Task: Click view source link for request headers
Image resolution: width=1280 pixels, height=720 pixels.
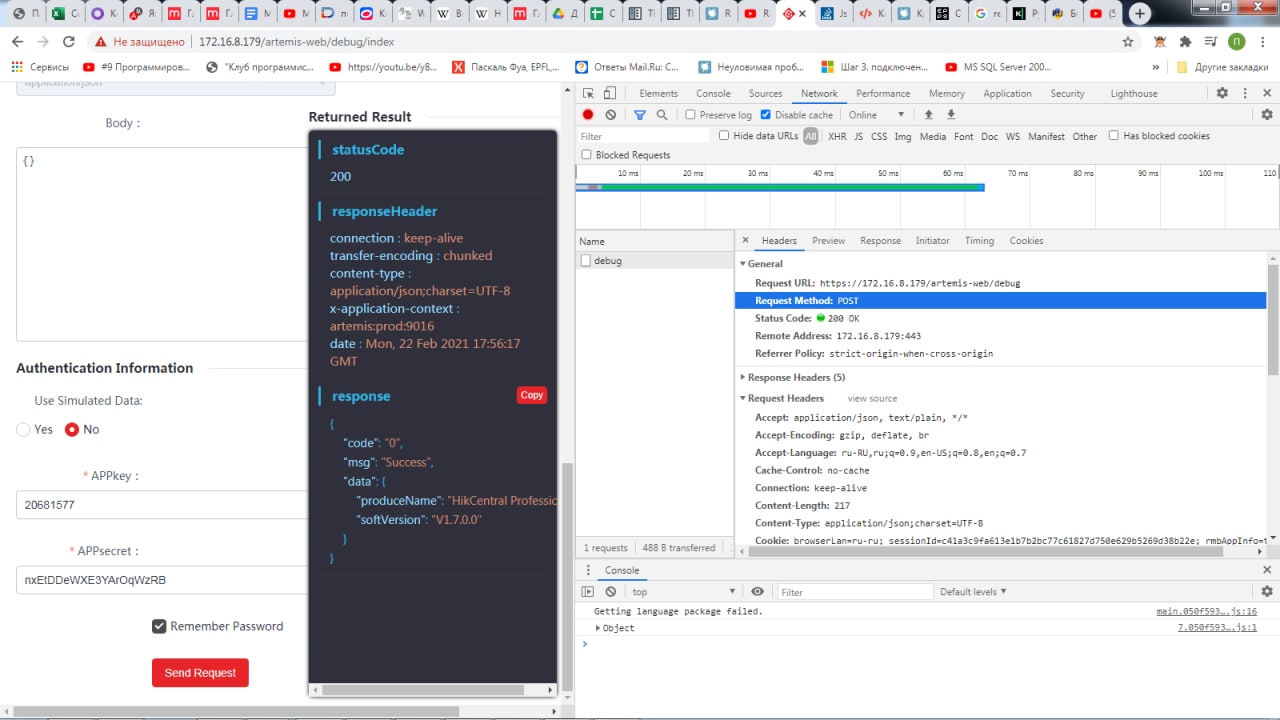Action: pos(873,398)
